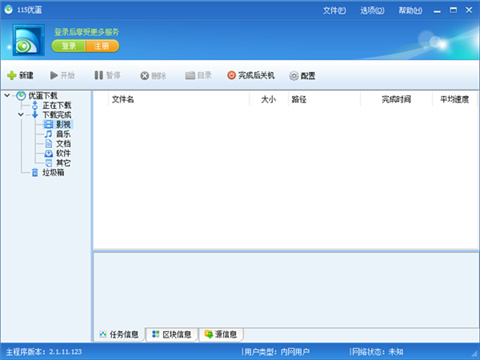Image resolution: width=480 pixels, height=360 pixels.
Task: Toggle 完成后关机 shutdown after completion
Action: point(251,75)
